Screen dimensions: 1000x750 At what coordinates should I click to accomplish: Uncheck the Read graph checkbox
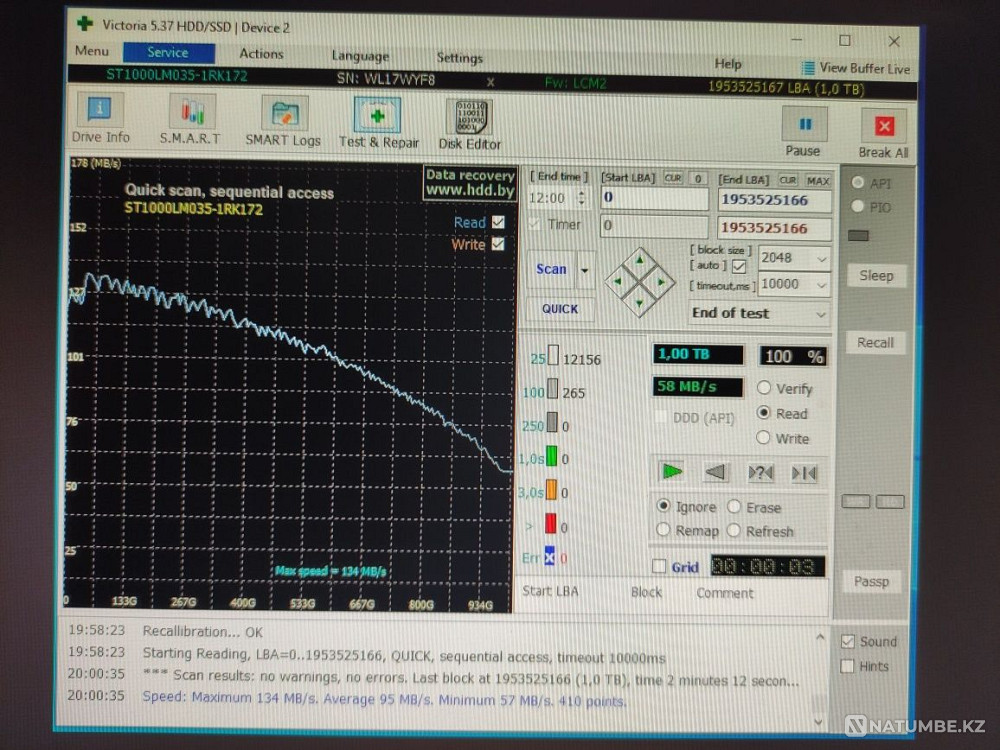click(x=498, y=222)
